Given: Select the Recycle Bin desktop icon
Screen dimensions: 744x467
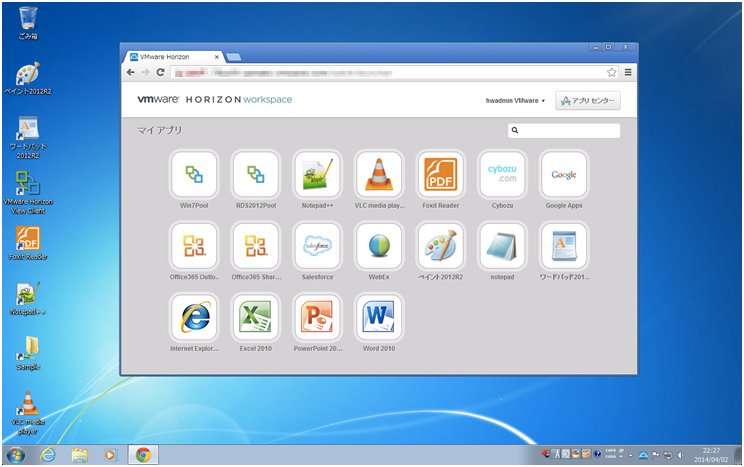Looking at the screenshot, I should 28,23.
